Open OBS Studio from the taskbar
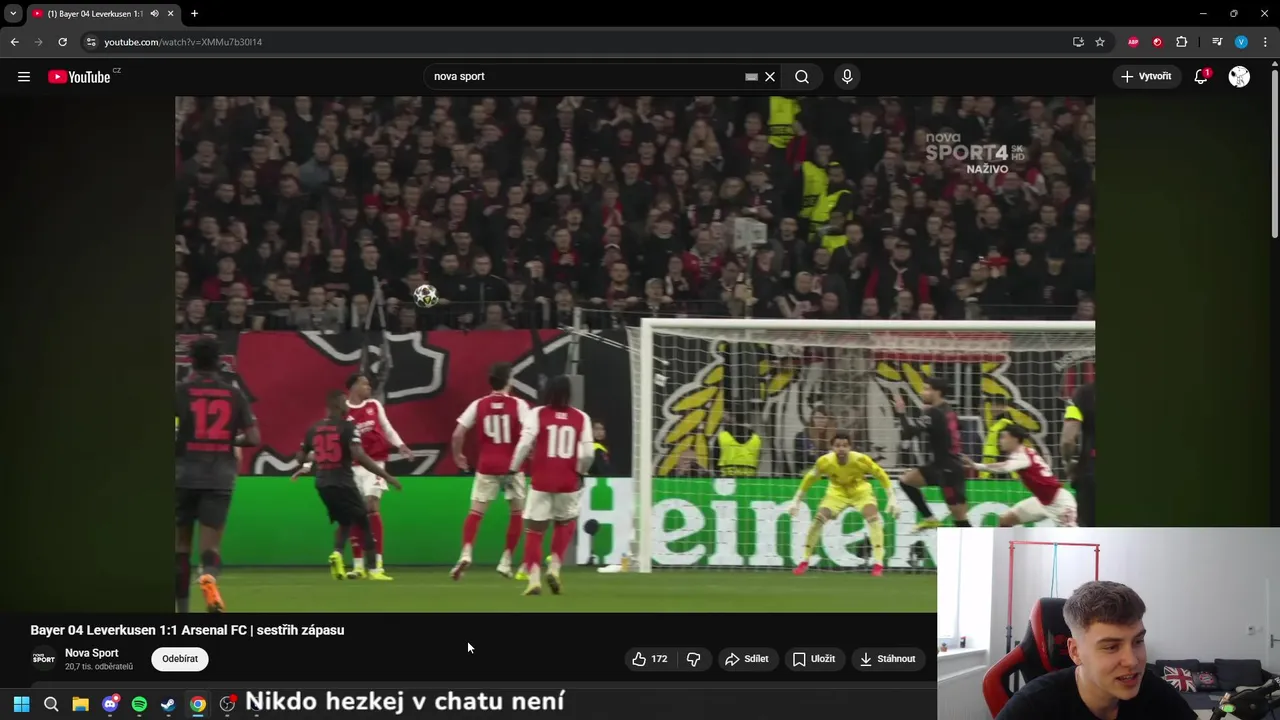Viewport: 1280px width, 720px height. [x=227, y=704]
